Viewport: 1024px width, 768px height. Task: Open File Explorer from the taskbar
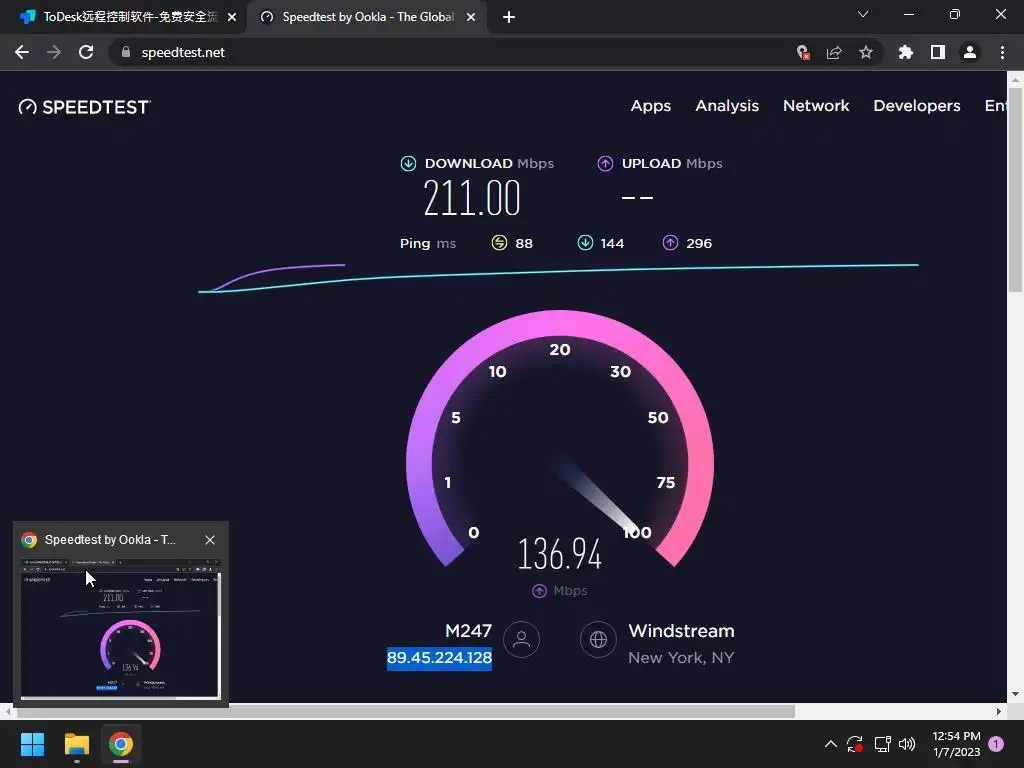76,744
